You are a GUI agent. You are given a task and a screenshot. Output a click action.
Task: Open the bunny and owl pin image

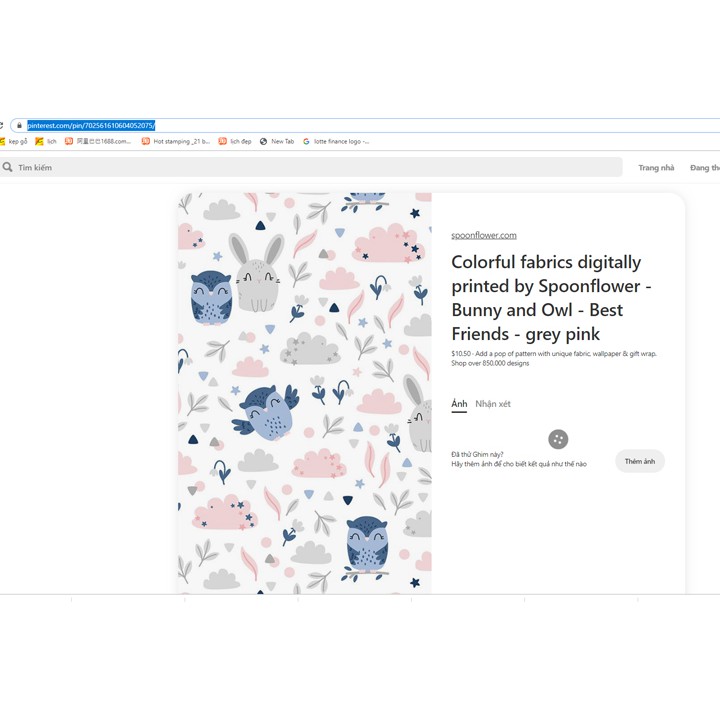pyautogui.click(x=305, y=393)
